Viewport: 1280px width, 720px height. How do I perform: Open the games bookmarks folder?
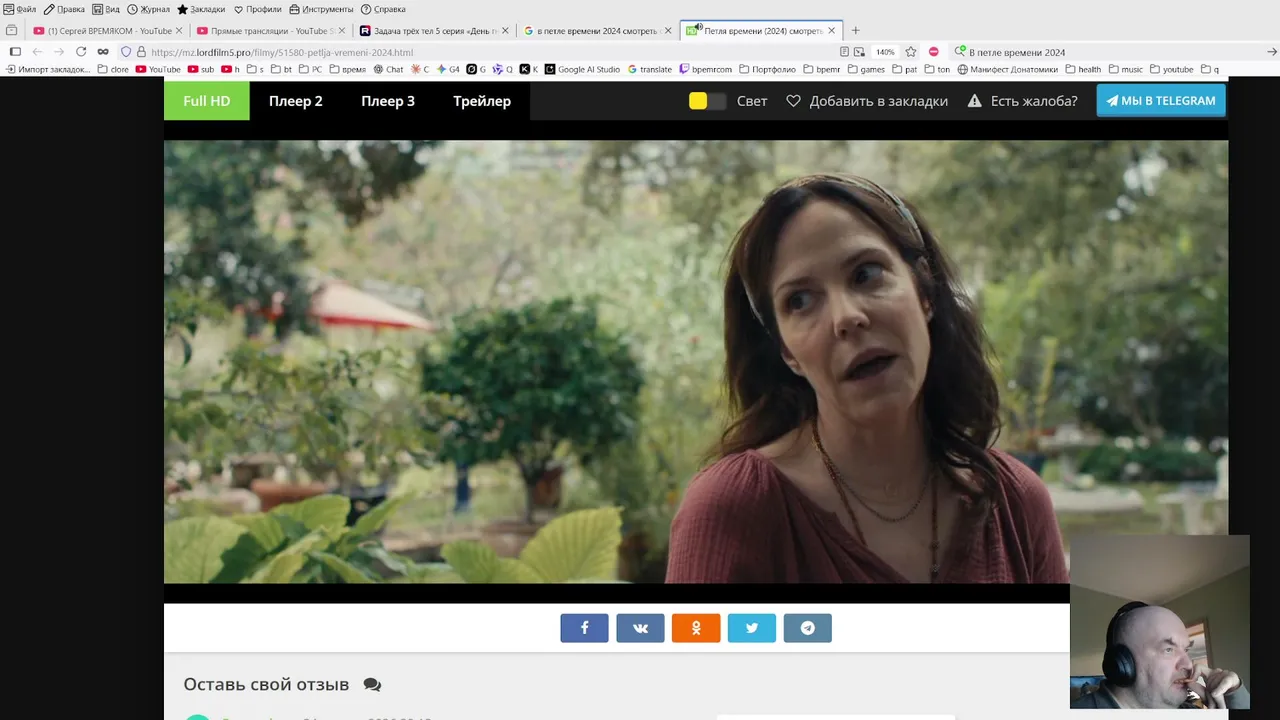[866, 70]
